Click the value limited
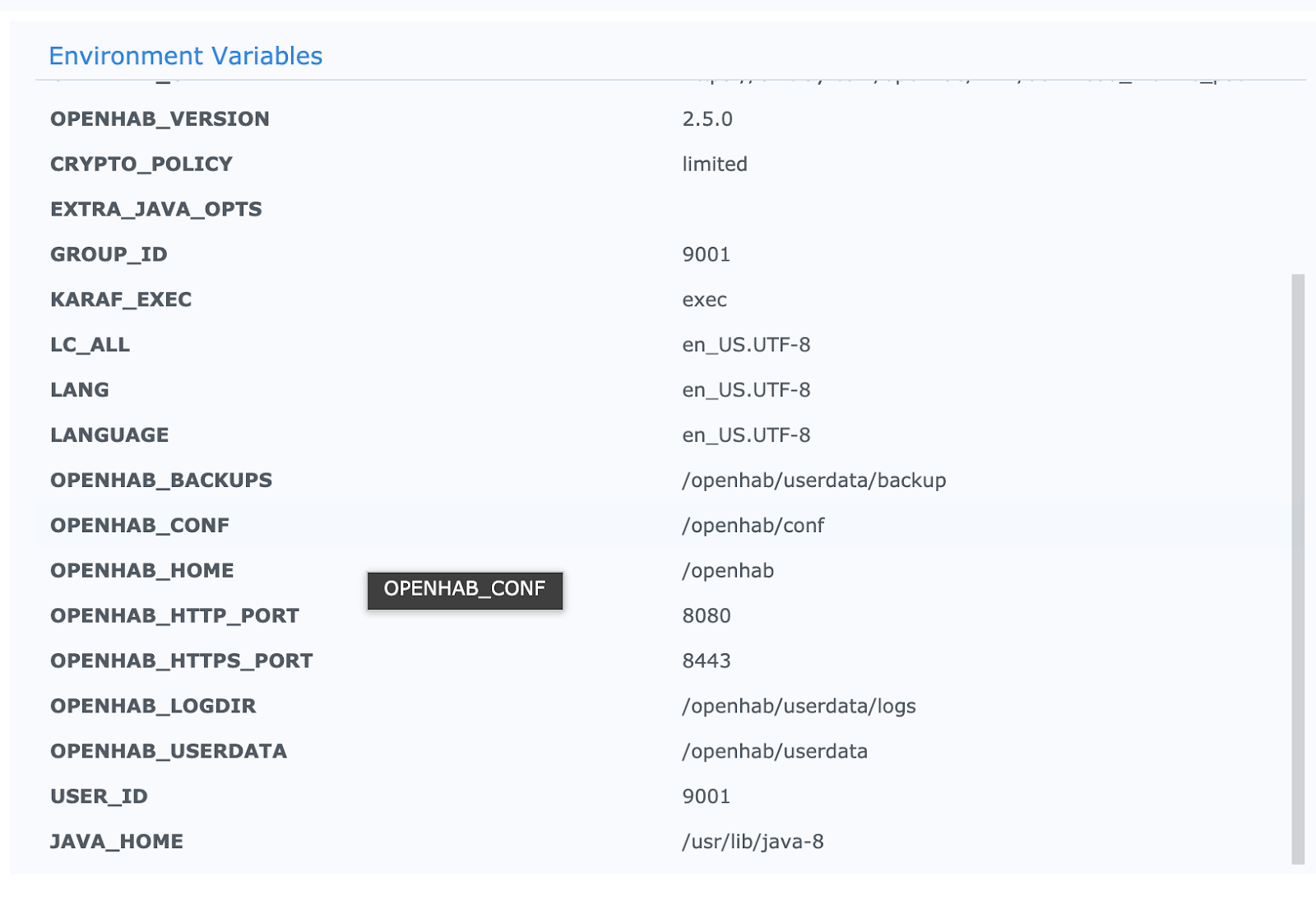 (715, 165)
